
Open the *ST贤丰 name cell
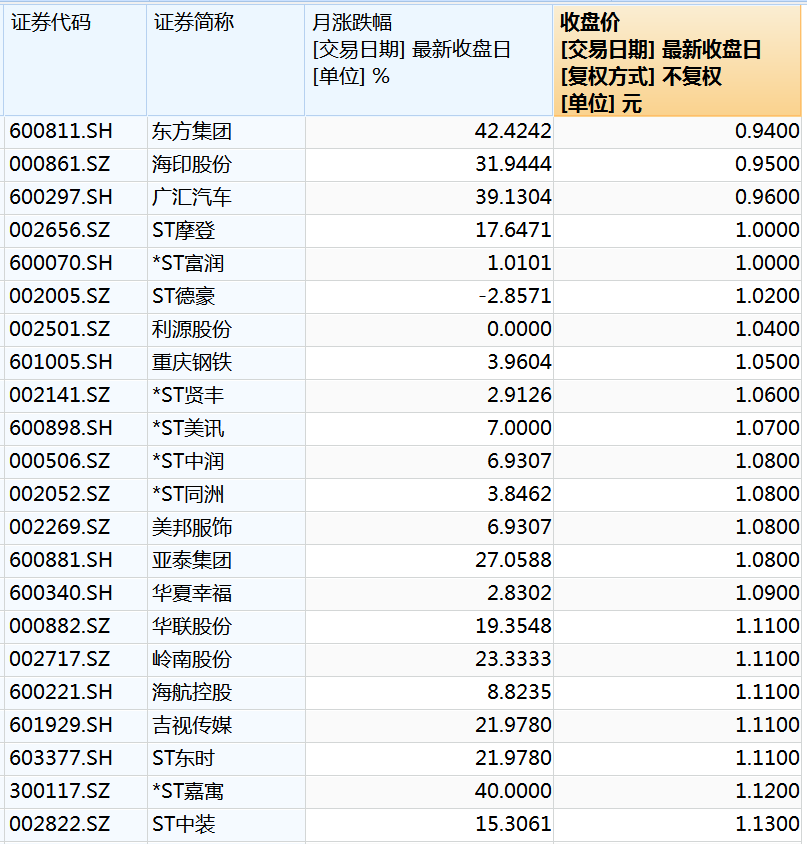pyautogui.click(x=226, y=396)
